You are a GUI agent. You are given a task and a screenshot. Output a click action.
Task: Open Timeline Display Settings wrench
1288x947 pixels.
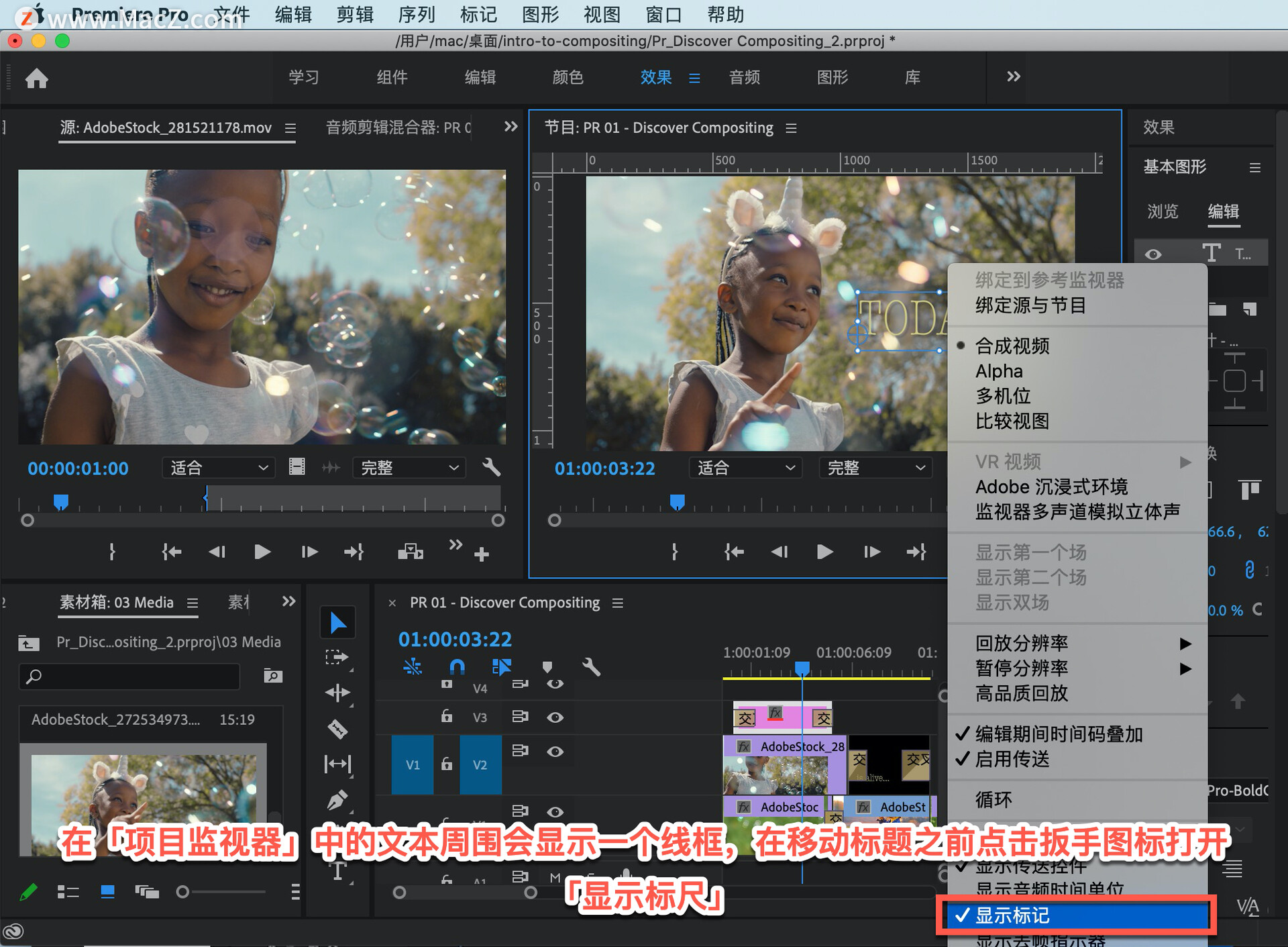pos(591,666)
